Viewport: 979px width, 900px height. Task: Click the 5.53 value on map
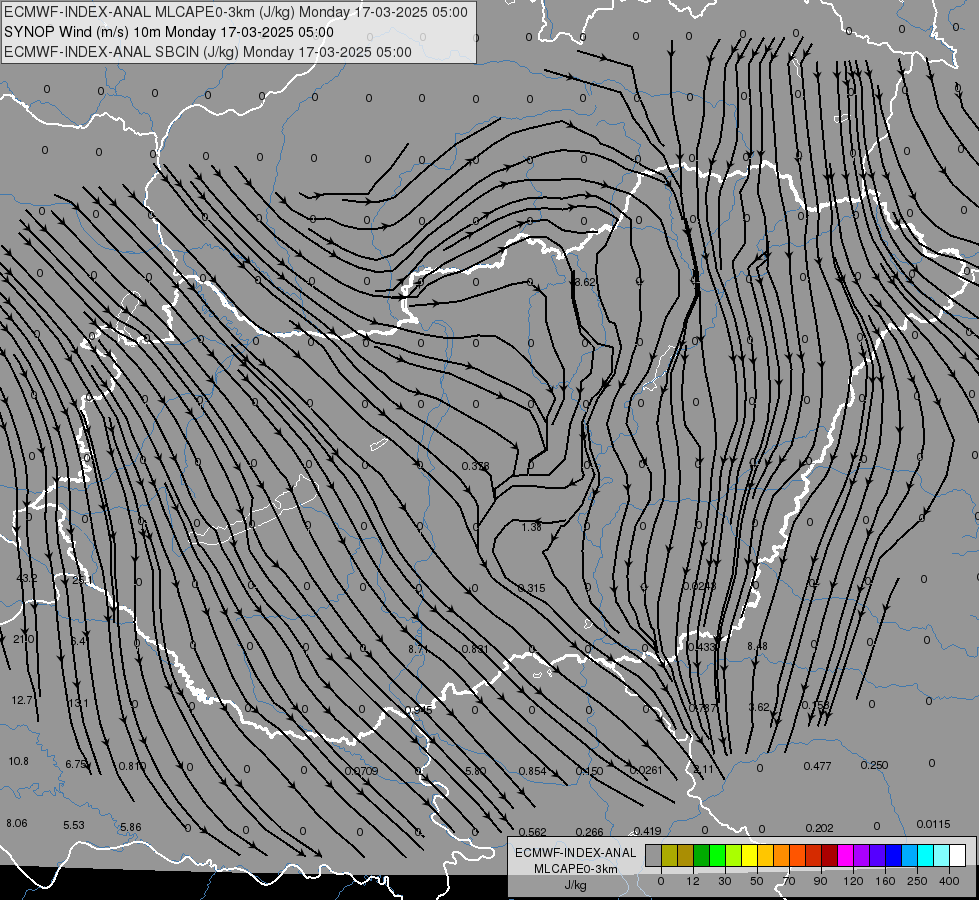tap(74, 826)
